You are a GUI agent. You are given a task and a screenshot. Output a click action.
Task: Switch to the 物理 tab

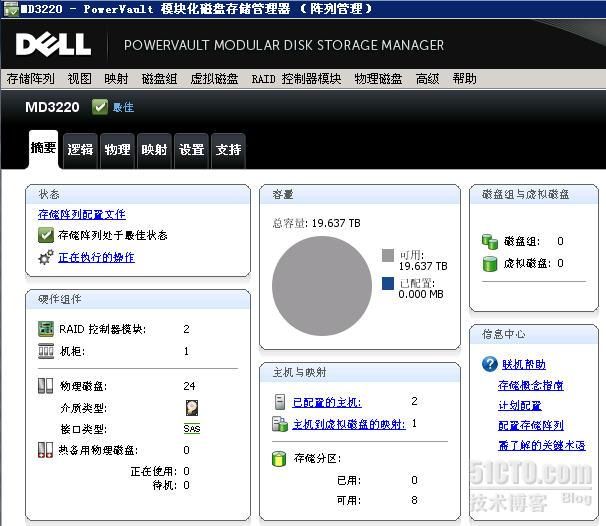point(117,150)
